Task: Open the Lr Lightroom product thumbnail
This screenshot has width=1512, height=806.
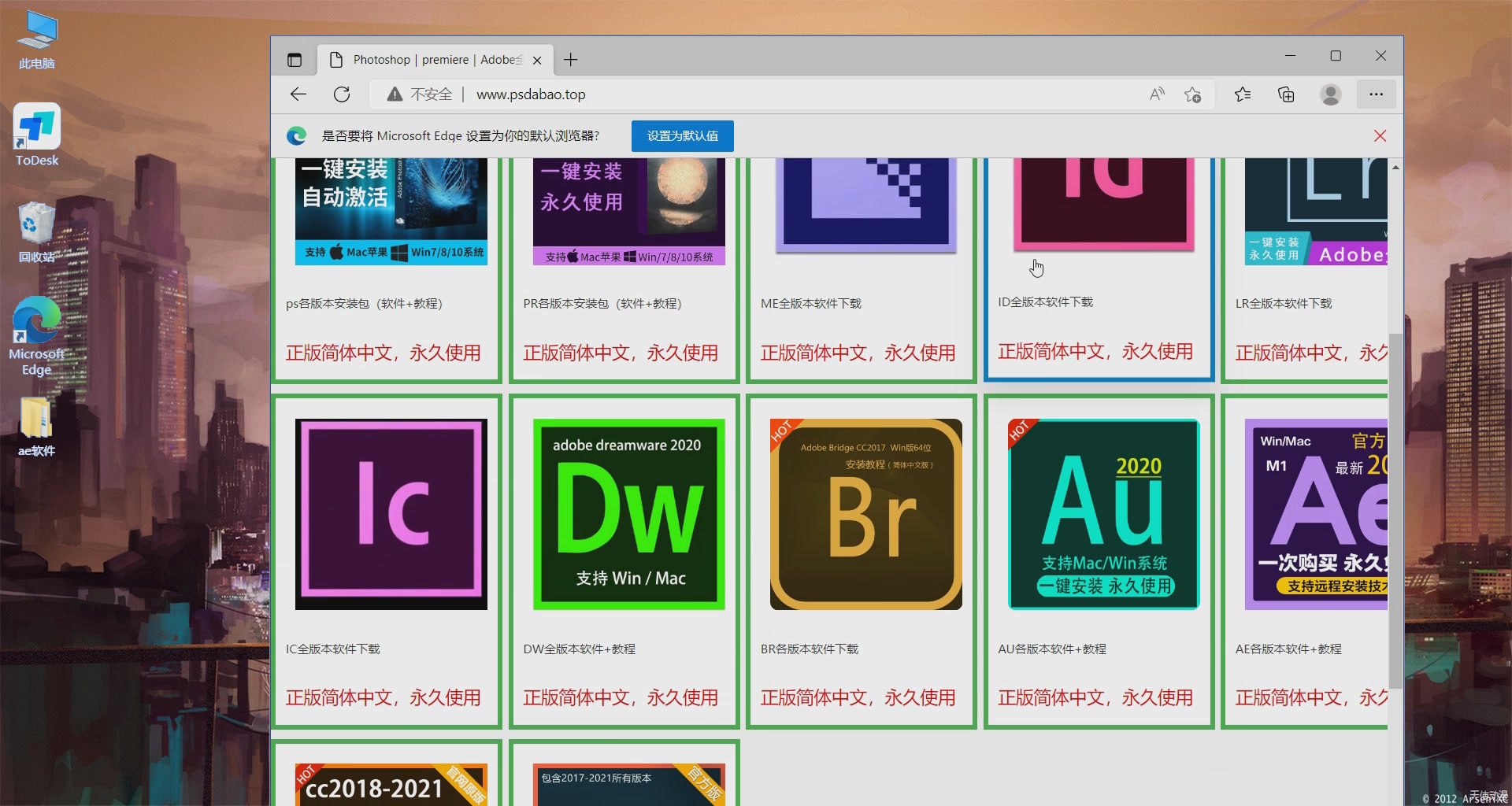Action: tap(1316, 211)
